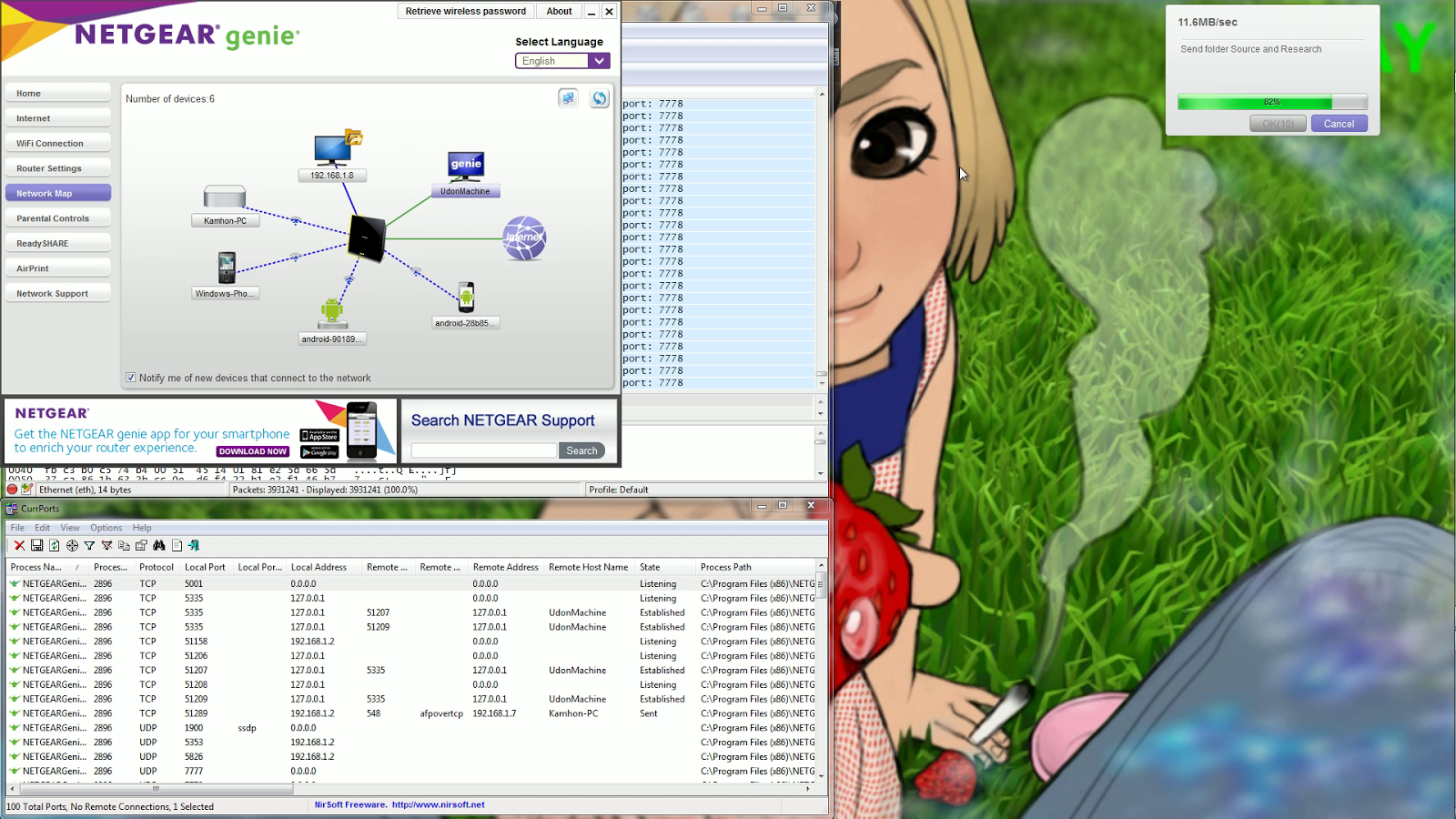1456x819 pixels.
Task: Click the funnel filter icon in CurrPorts
Action: pyautogui.click(x=89, y=545)
